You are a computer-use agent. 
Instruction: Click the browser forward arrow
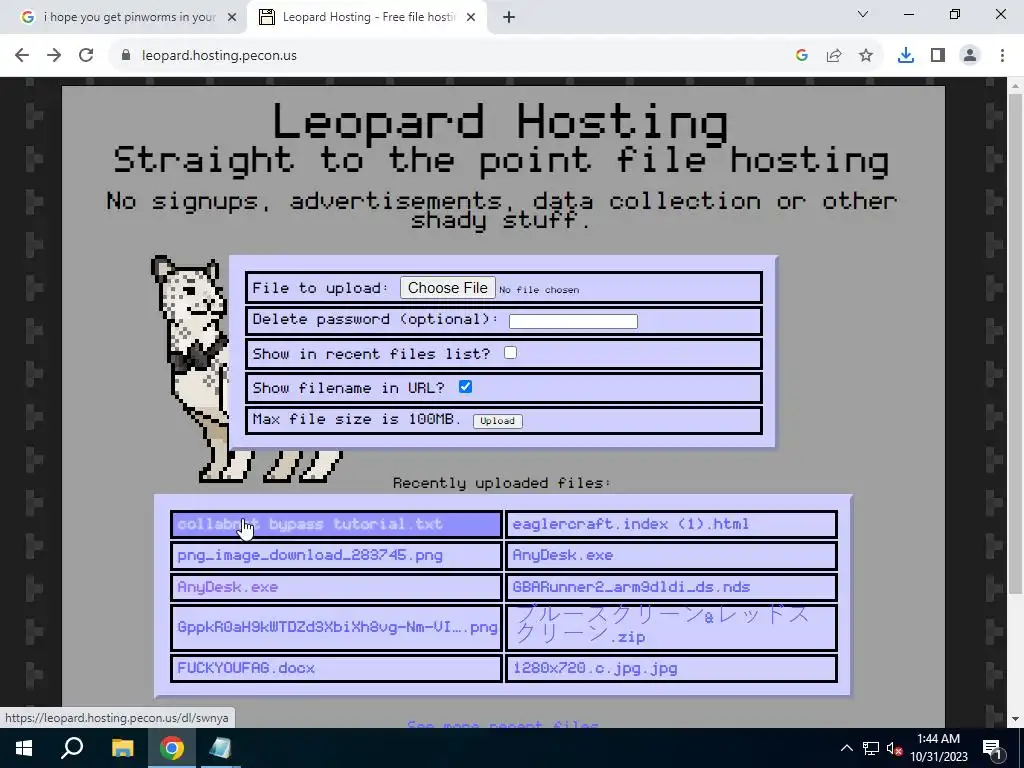[x=54, y=56]
